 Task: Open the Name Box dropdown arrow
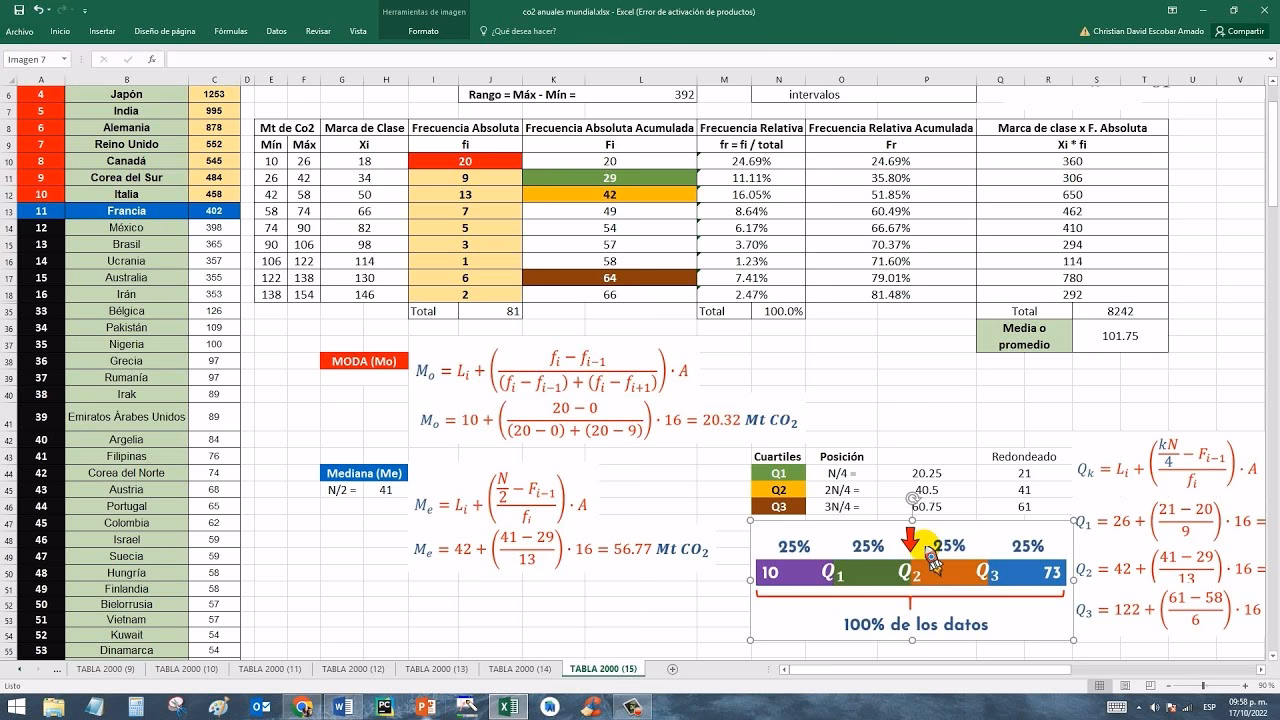pos(64,59)
